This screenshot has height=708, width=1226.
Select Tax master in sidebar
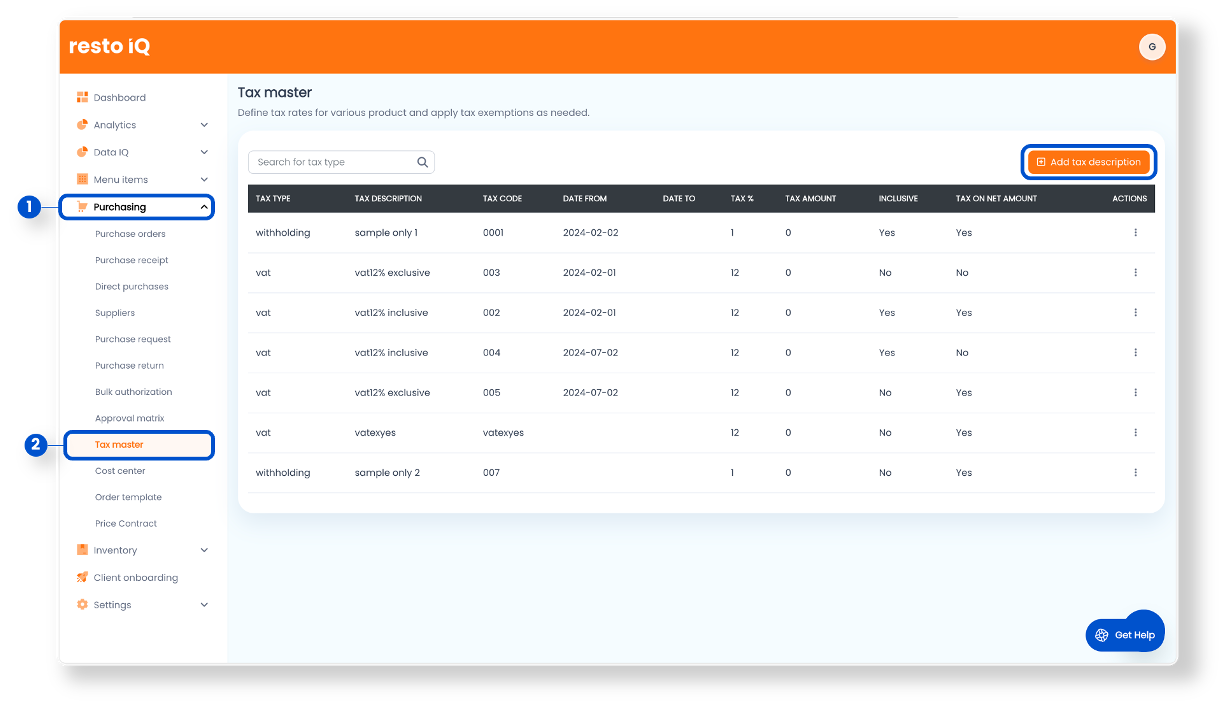pos(139,445)
